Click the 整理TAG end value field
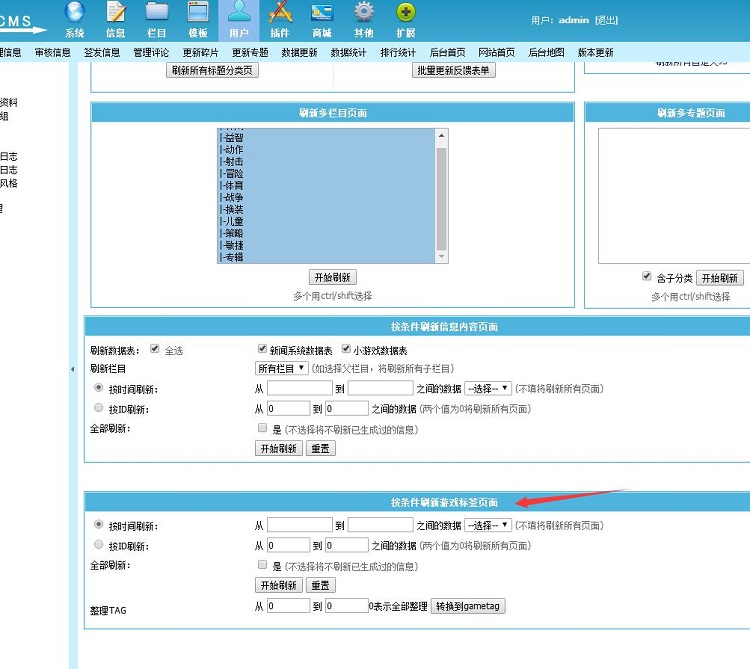The height and width of the screenshot is (669, 750). pos(347,606)
